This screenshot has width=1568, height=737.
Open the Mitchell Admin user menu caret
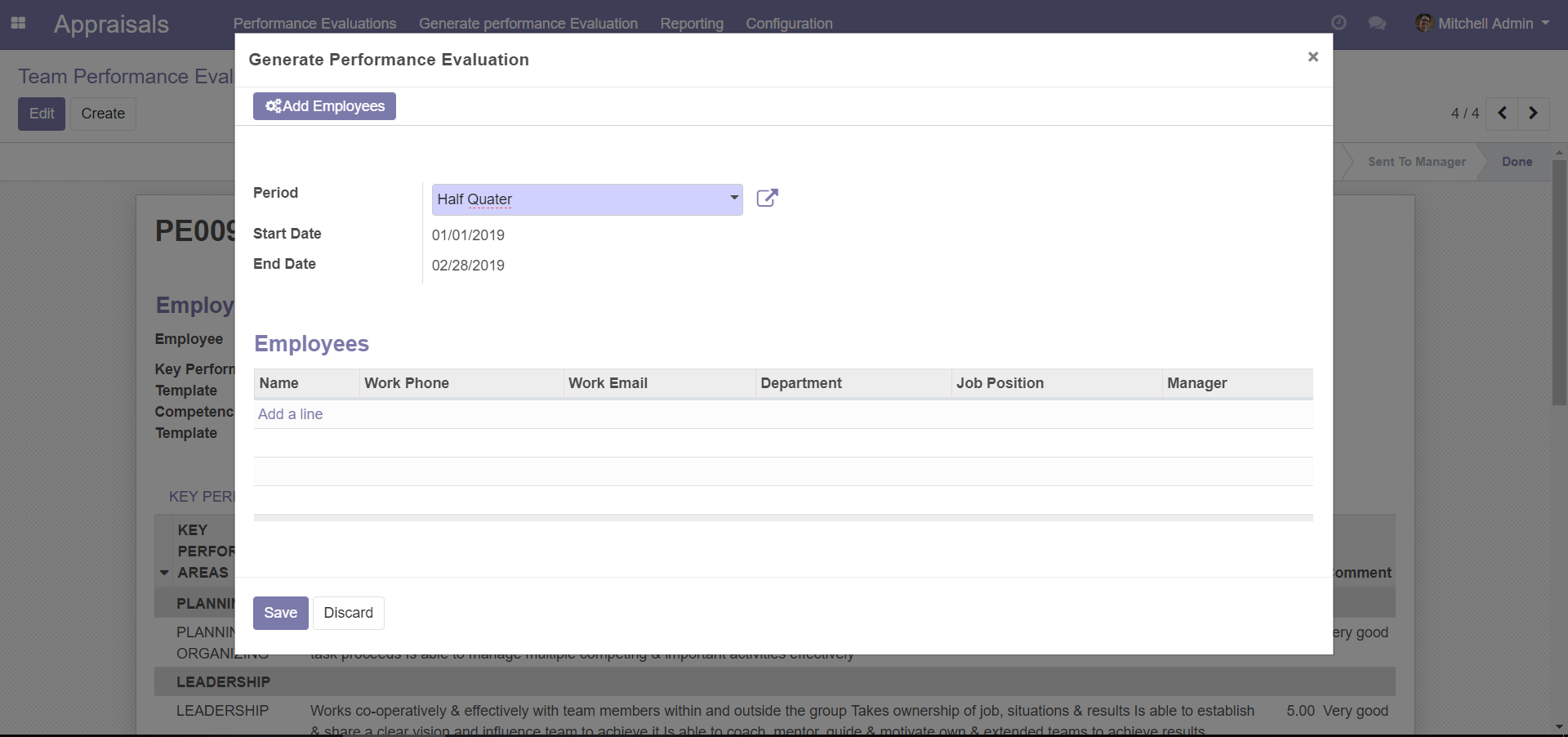(x=1545, y=23)
